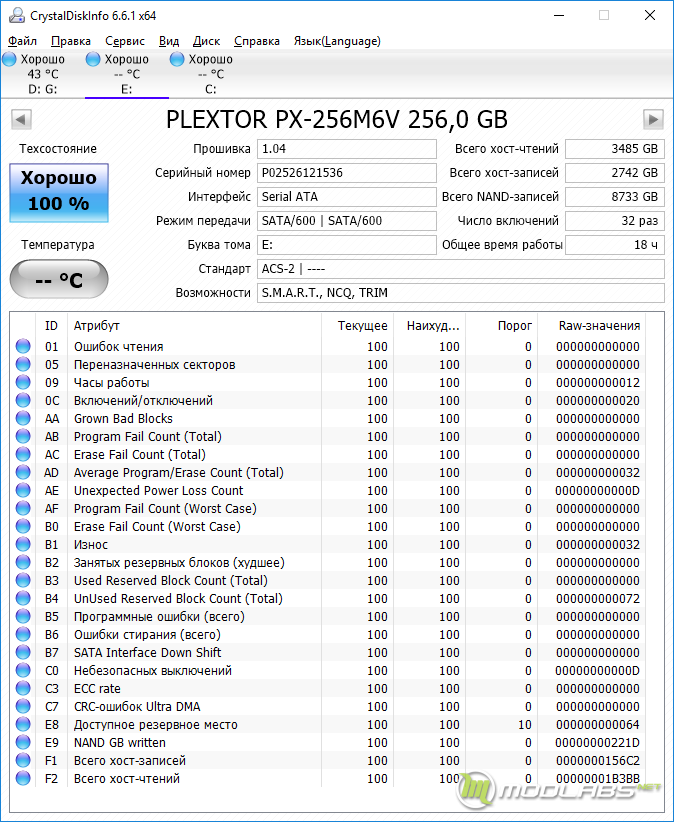Open the Вид menu

169,41
